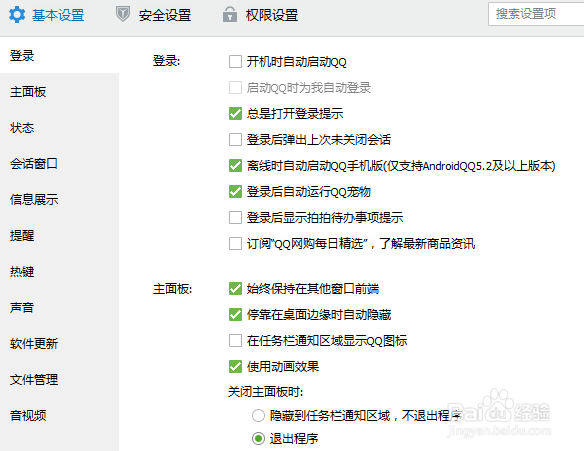Switch to the 权限设置 tab
Viewport: 584px width, 451px height.
260,15
